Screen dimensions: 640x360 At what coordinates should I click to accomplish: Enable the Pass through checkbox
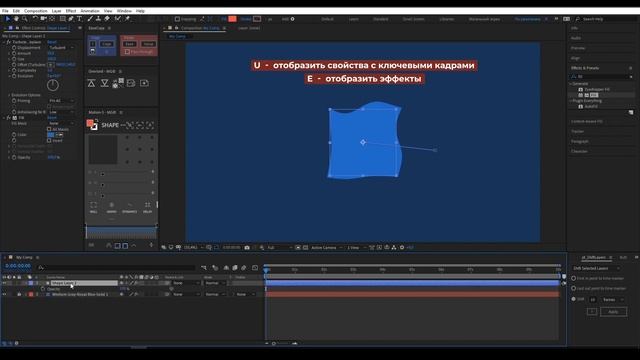pyautogui.click(x=127, y=52)
